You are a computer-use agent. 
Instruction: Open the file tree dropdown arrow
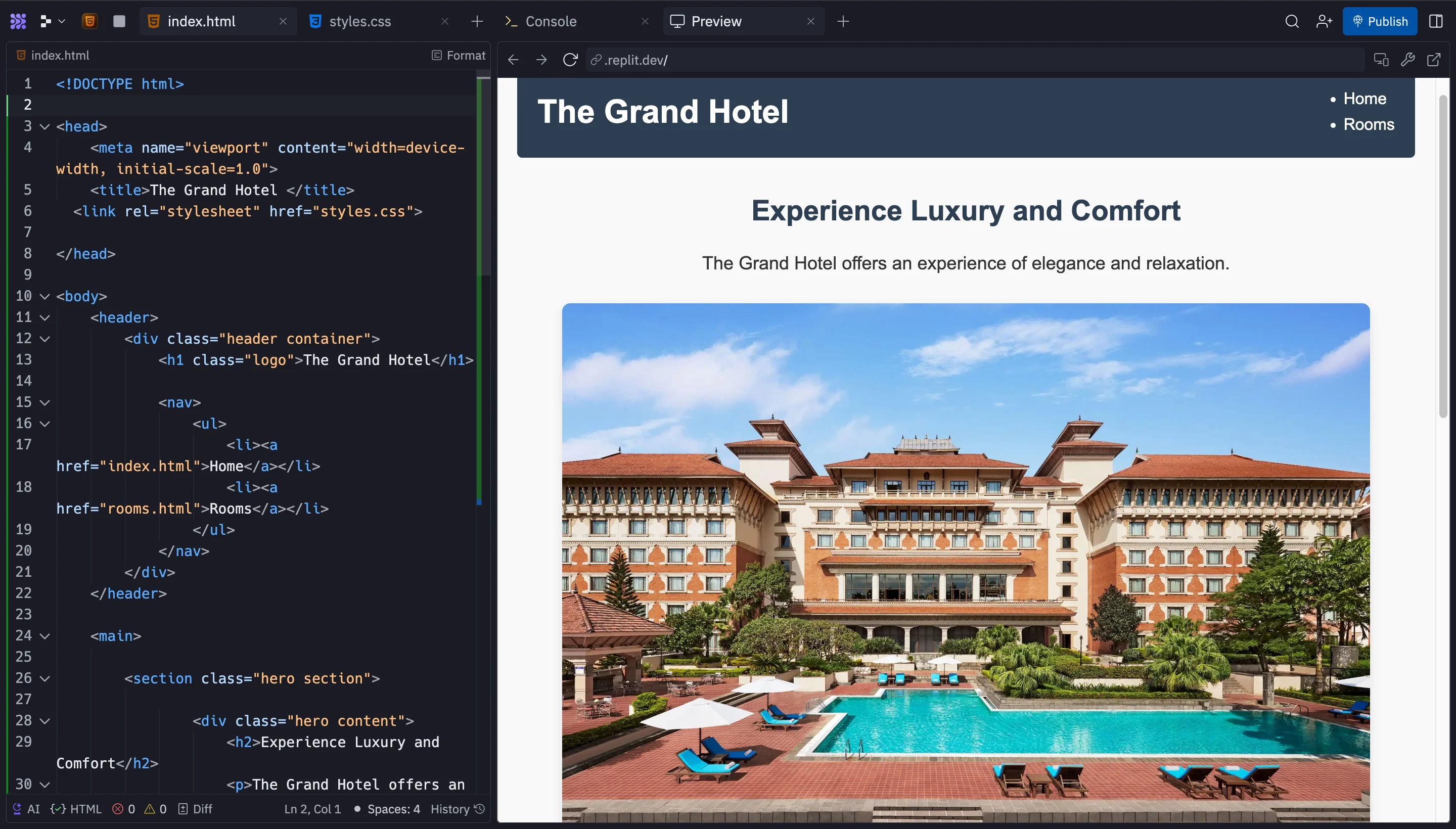[62, 21]
